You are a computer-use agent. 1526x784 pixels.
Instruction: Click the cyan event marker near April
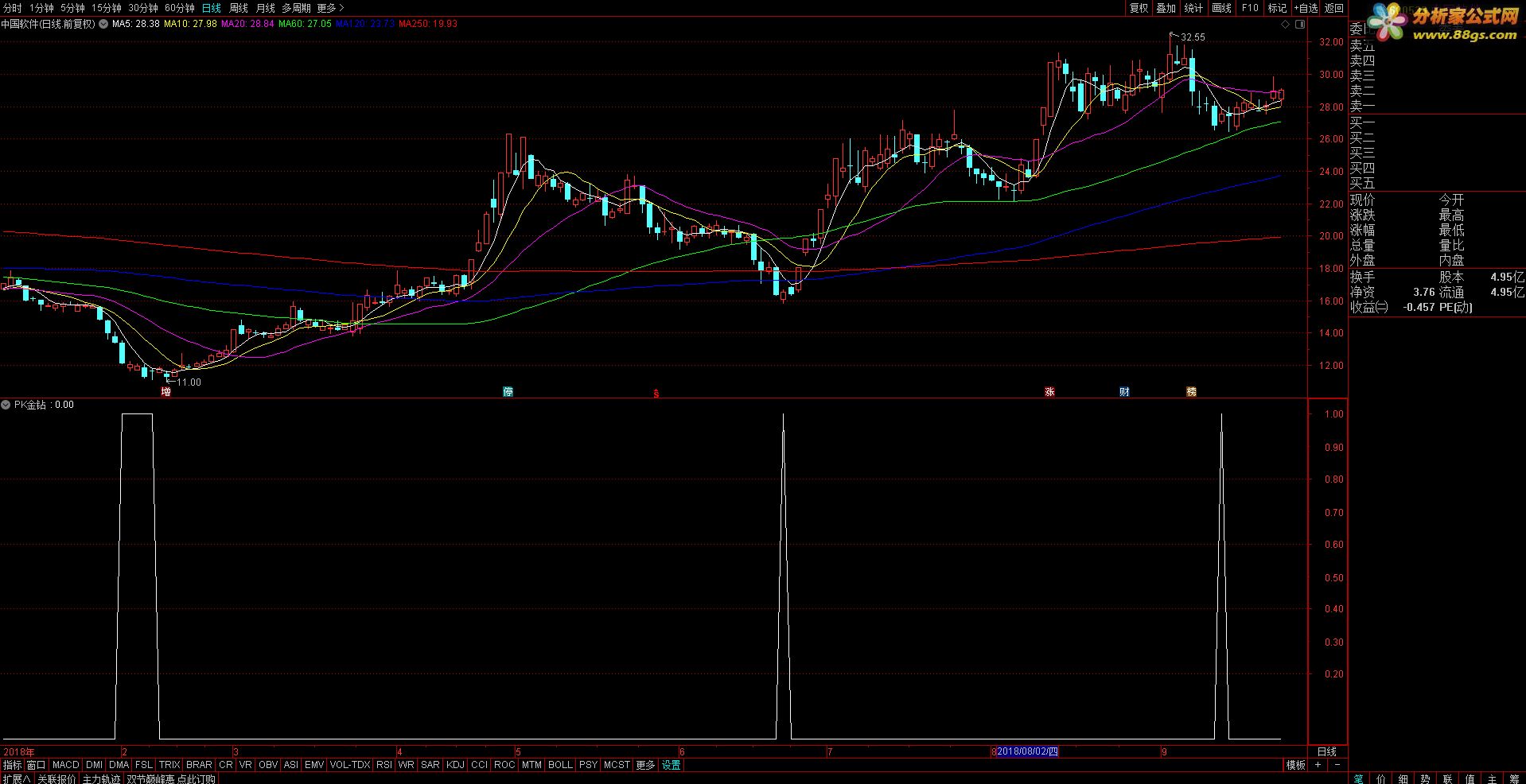[508, 391]
